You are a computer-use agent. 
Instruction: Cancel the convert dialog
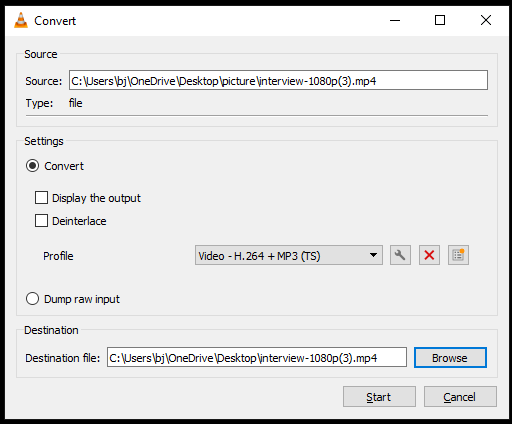pyautogui.click(x=460, y=397)
